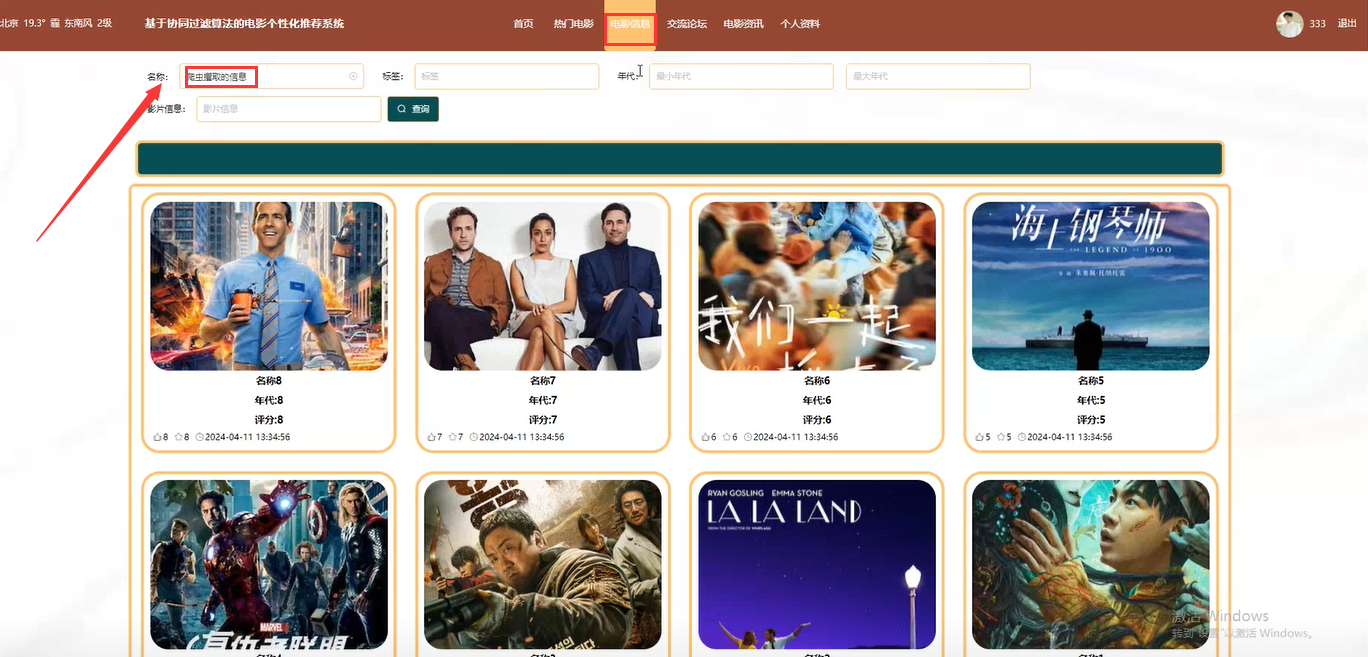Click 退出 to log out
The height and width of the screenshot is (657, 1368).
click(1347, 23)
